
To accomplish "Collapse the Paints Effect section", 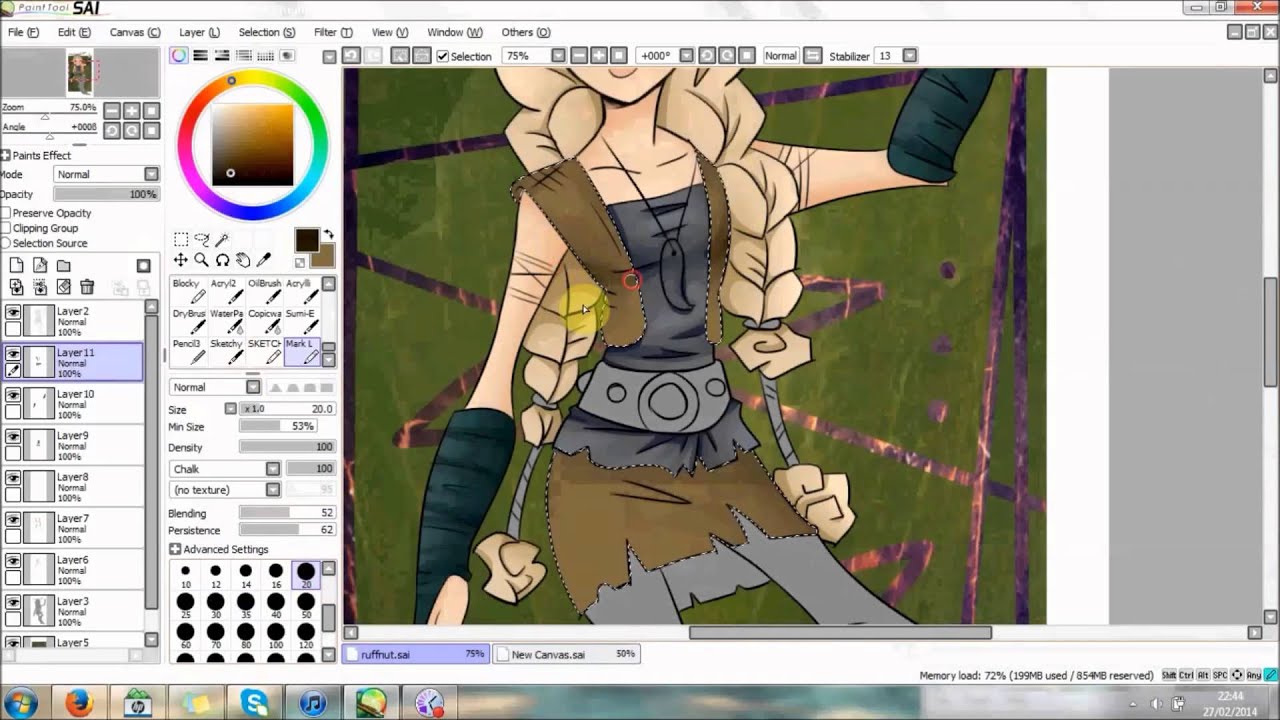I will coord(5,155).
